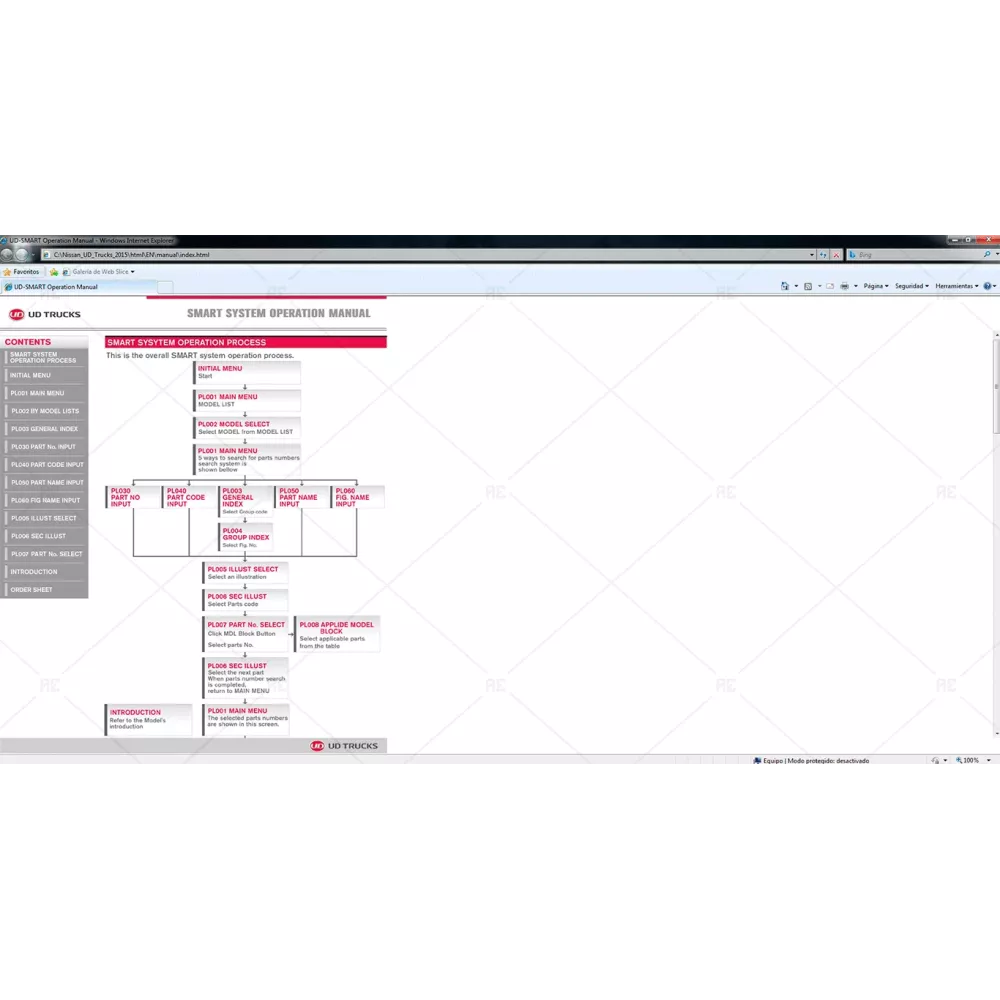This screenshot has height=1000, width=1000.
Task: Click the browser Back arrow button
Action: 6,255
